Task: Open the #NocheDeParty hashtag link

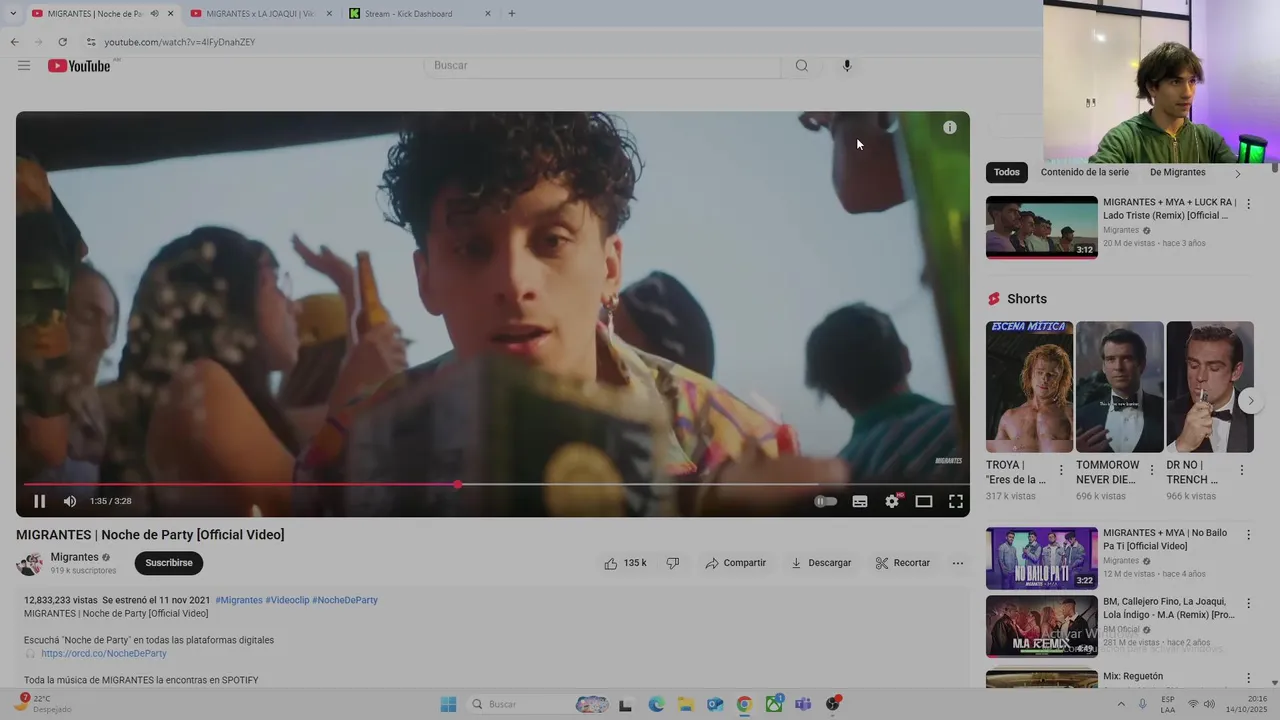Action: click(x=345, y=600)
